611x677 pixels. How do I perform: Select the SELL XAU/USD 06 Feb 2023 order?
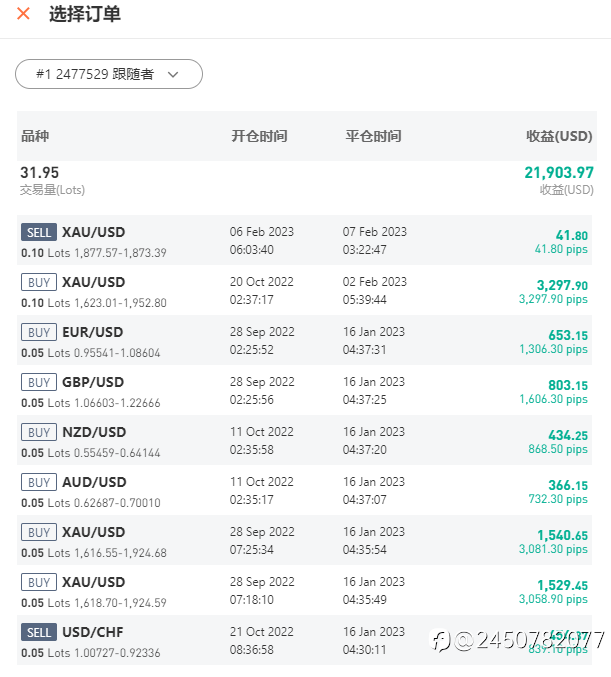pyautogui.click(x=304, y=240)
